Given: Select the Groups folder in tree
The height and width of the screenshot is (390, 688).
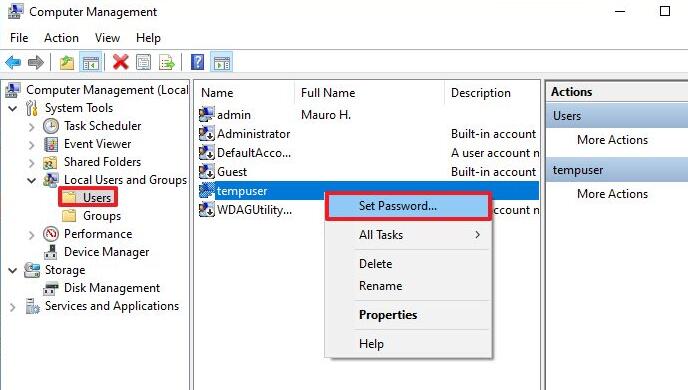Looking at the screenshot, I should 102,216.
